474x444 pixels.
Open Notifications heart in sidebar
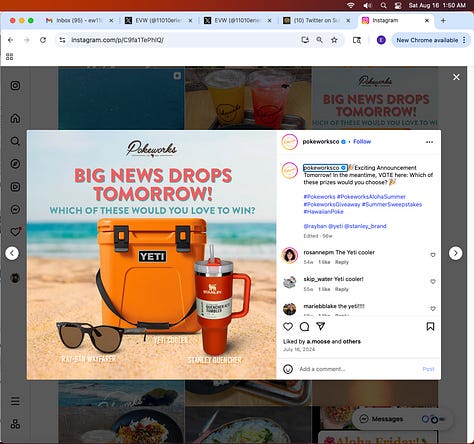click(x=15, y=232)
